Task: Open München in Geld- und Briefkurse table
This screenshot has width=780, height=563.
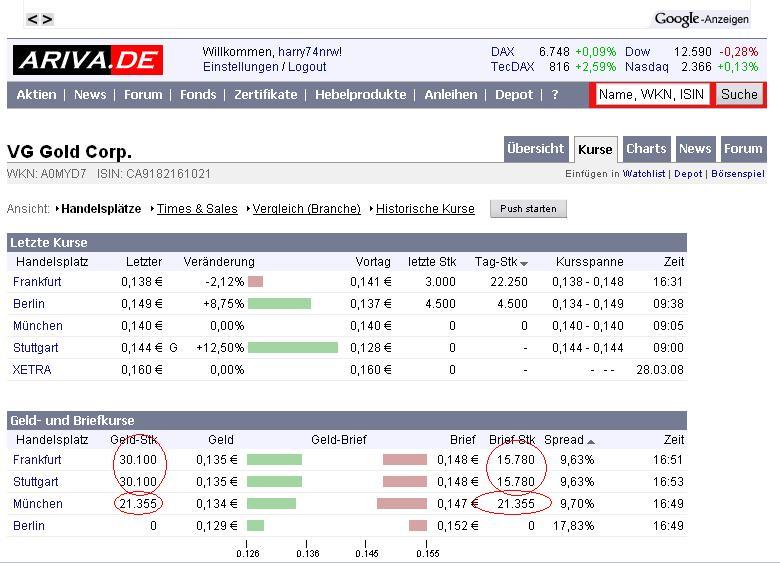Action: point(38,504)
